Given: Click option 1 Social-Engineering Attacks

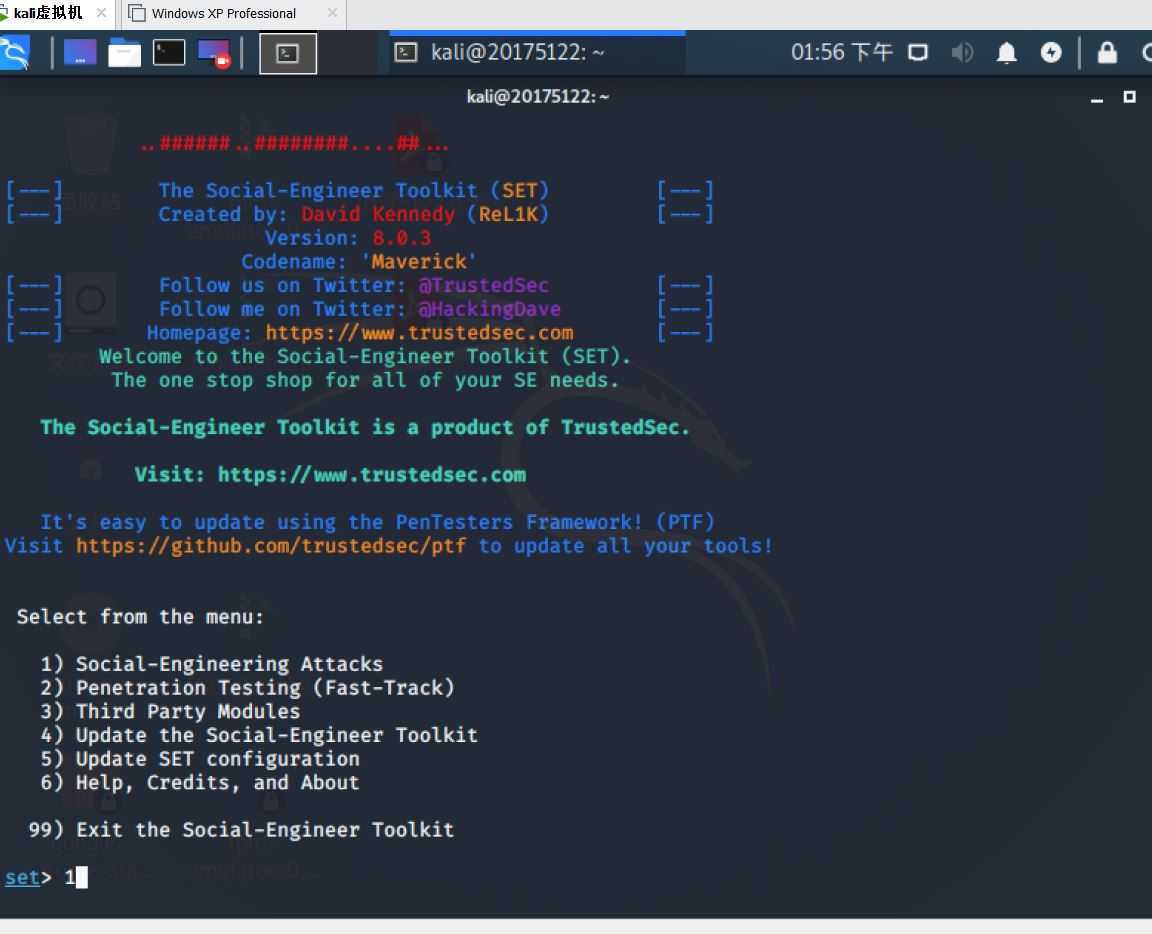Looking at the screenshot, I should click(x=212, y=664).
